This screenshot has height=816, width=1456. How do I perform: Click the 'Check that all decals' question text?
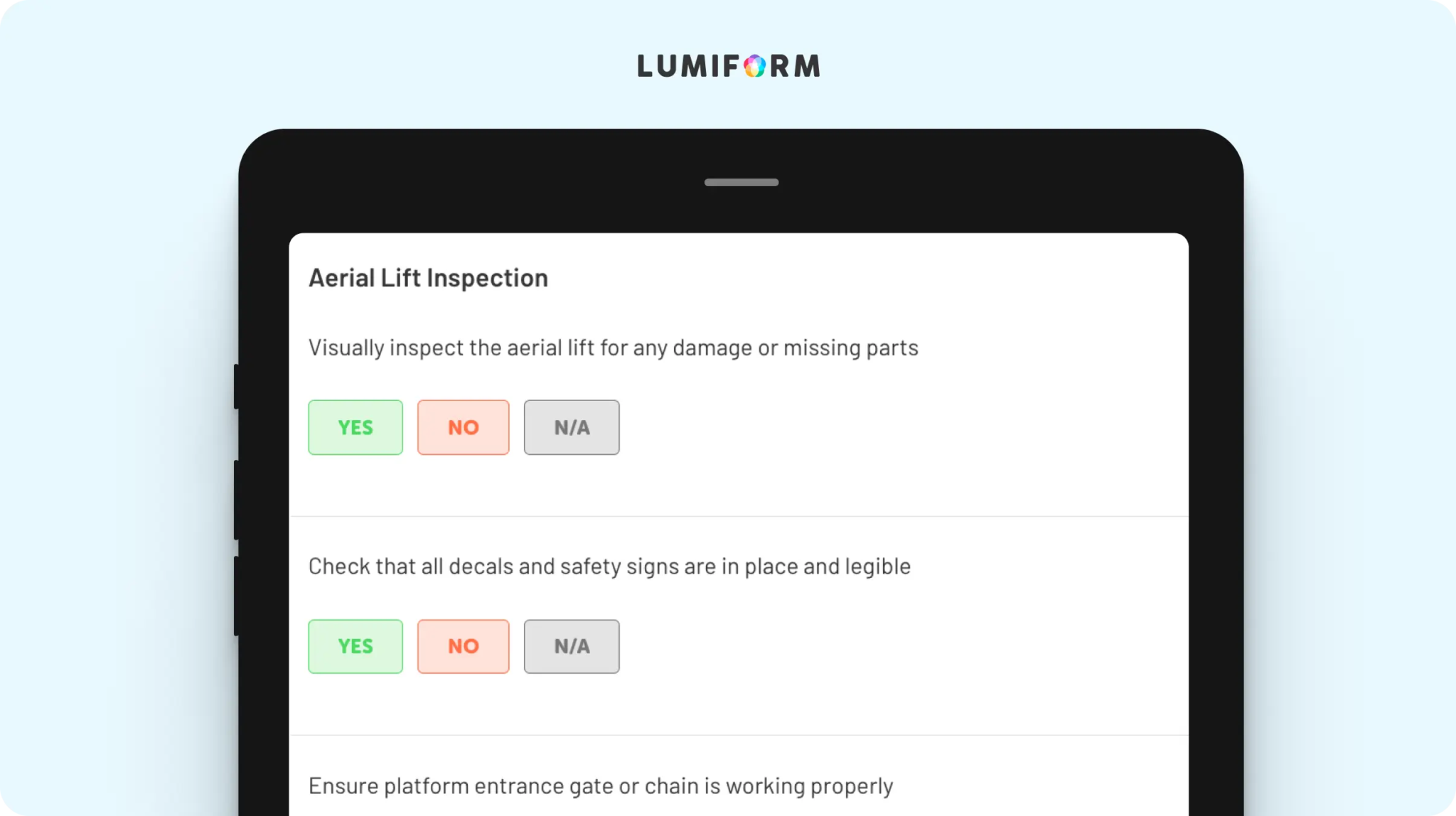click(609, 567)
